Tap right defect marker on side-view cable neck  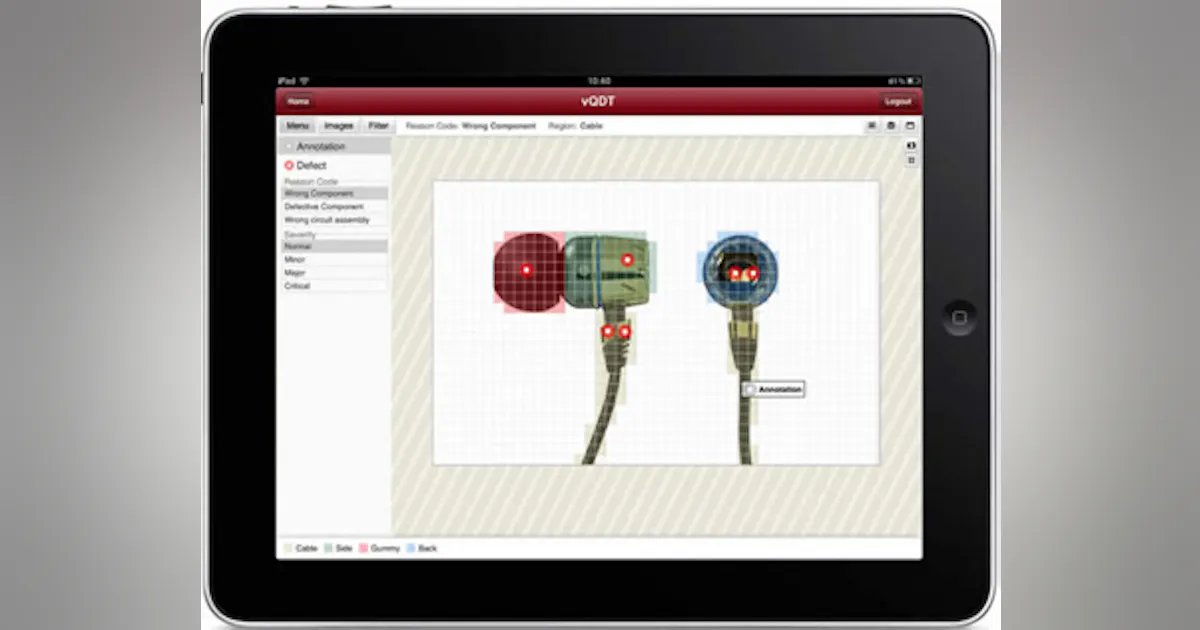pyautogui.click(x=625, y=331)
